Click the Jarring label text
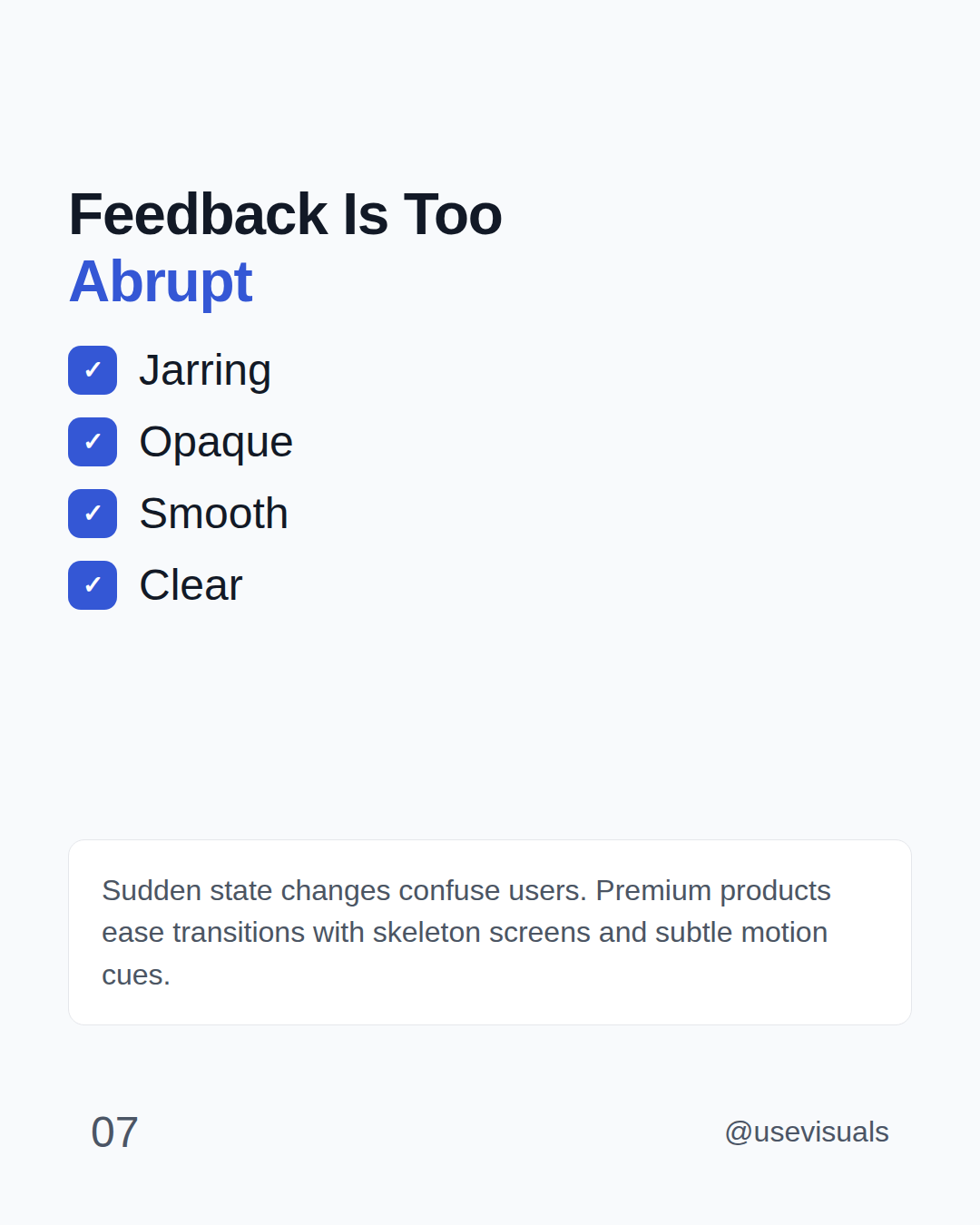Viewport: 980px width, 1225px height. pyautogui.click(x=205, y=371)
